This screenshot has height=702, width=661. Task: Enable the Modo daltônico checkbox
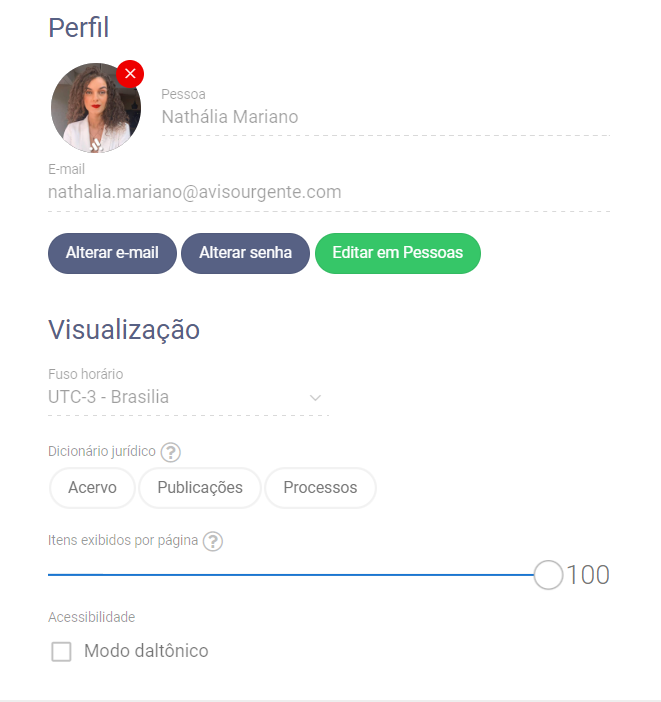coord(61,651)
